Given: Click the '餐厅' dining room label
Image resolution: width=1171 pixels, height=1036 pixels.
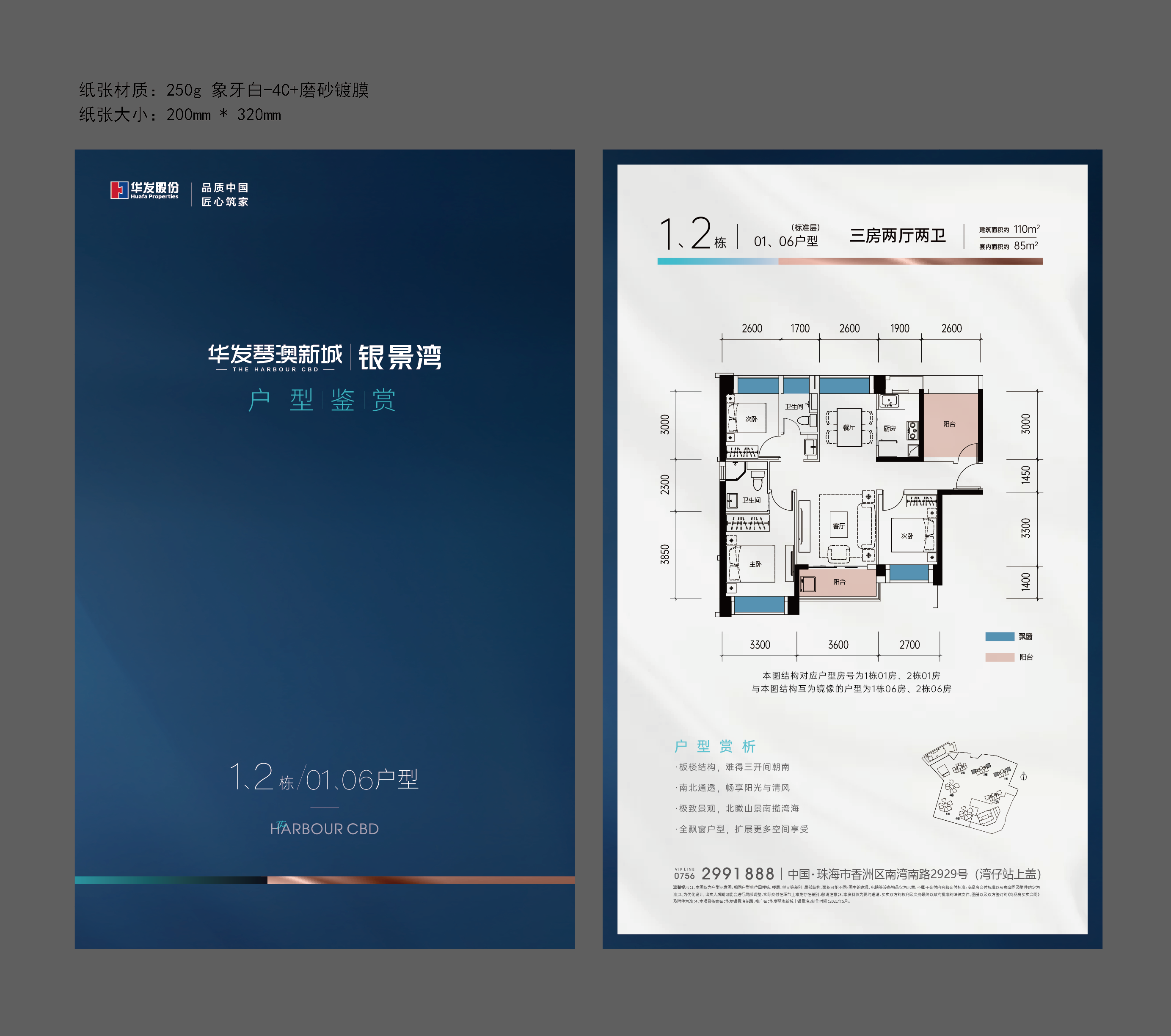Looking at the screenshot, I should (x=849, y=427).
